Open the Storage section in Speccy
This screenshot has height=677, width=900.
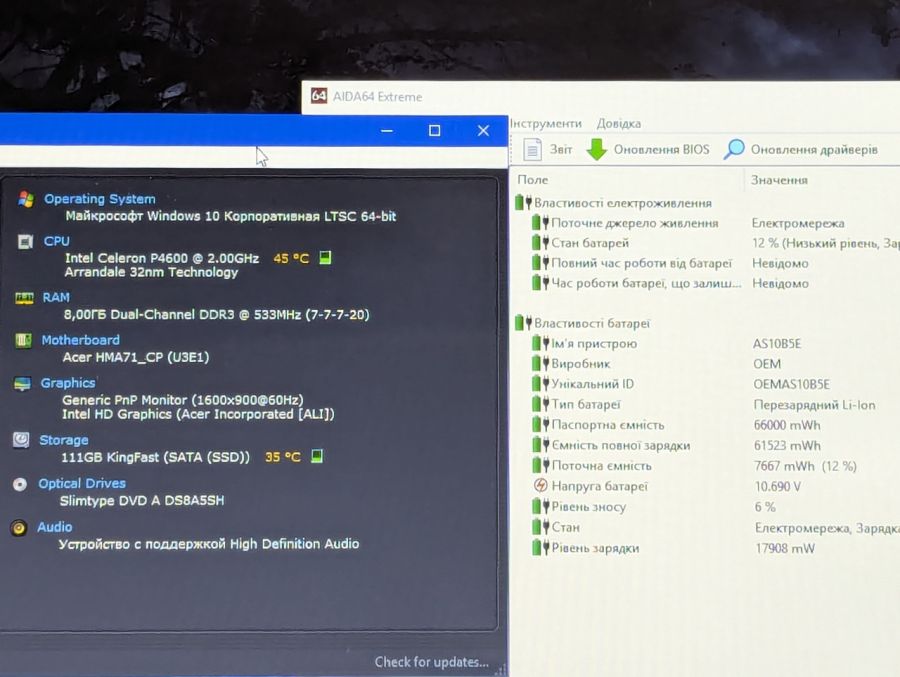pyautogui.click(x=64, y=440)
